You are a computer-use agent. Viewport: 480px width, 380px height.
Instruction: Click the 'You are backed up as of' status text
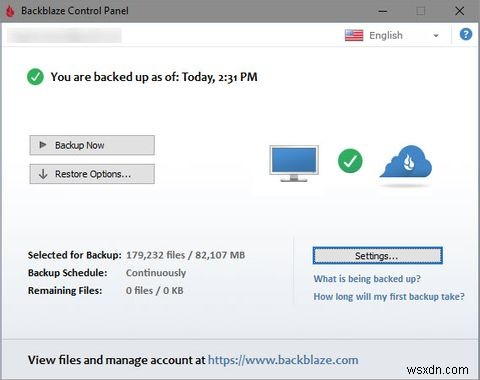154,77
